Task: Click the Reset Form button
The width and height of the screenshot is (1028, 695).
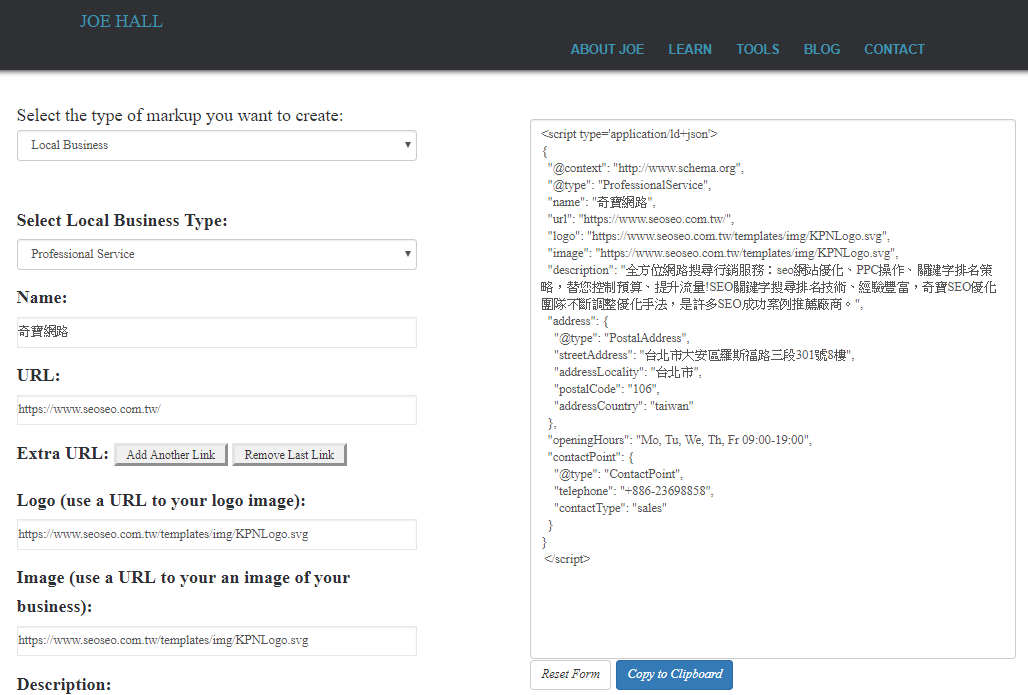Action: (570, 675)
